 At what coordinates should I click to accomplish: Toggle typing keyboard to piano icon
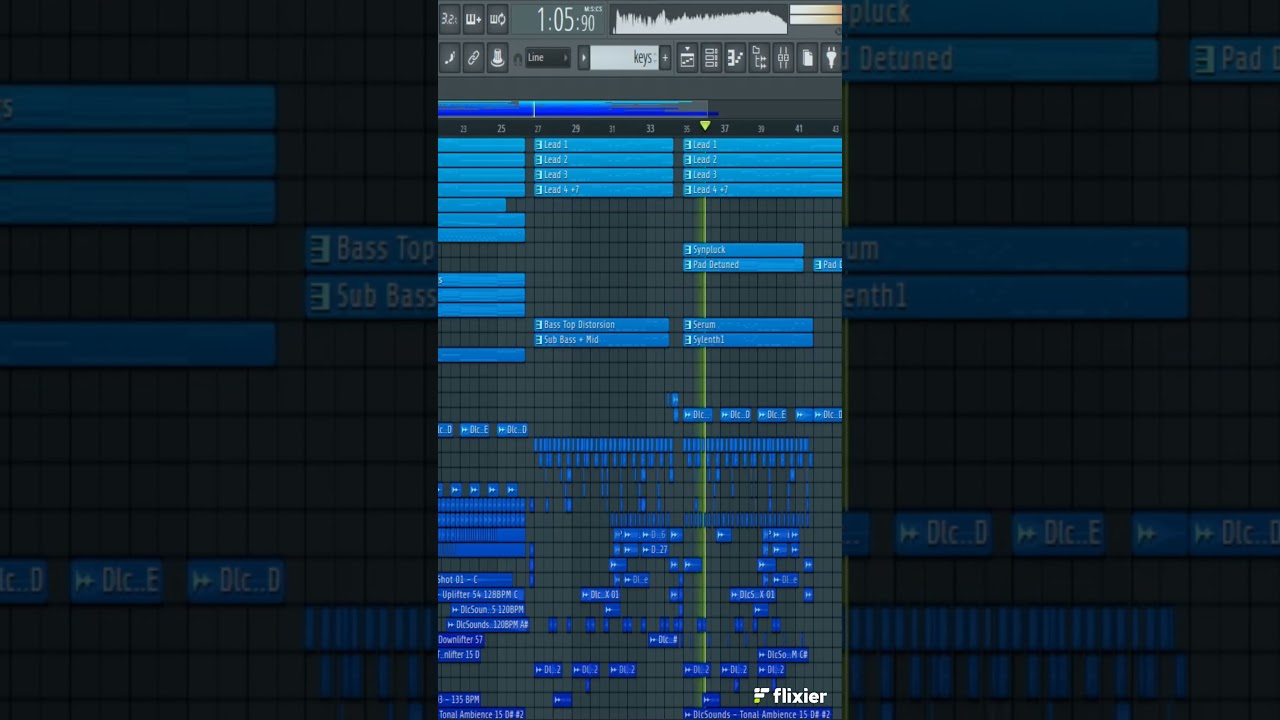click(x=450, y=58)
